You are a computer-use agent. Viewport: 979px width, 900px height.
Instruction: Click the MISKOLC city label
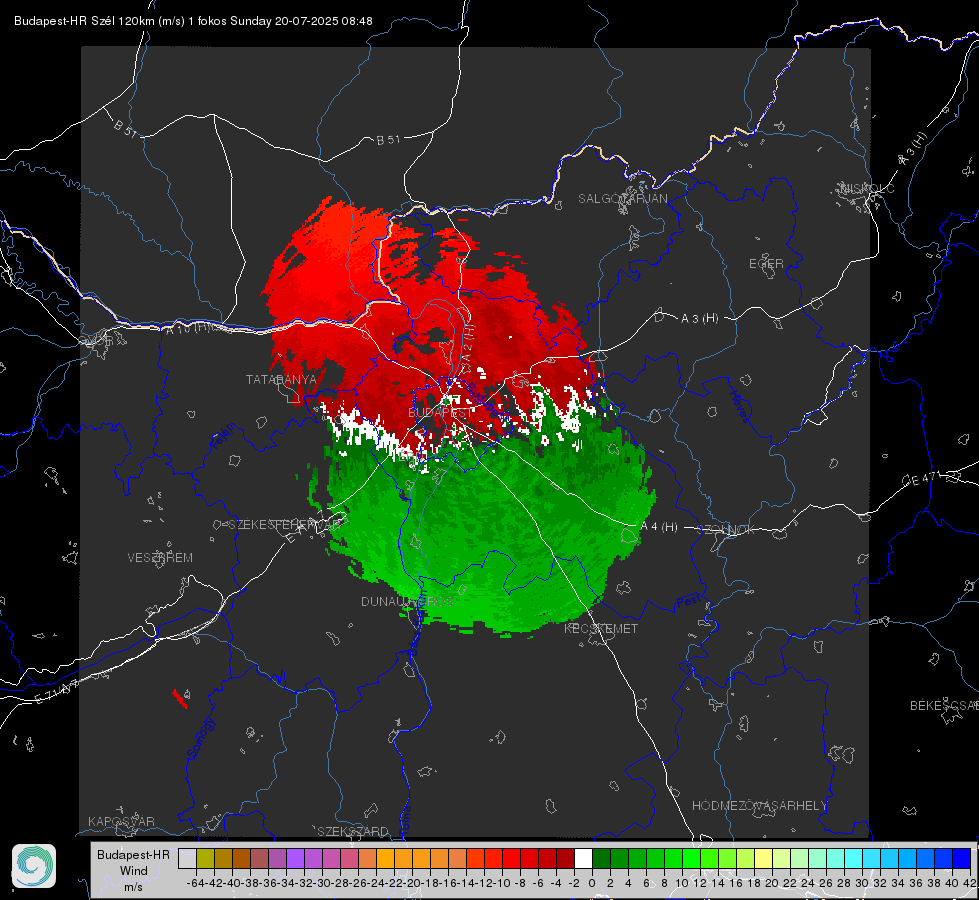(x=867, y=188)
